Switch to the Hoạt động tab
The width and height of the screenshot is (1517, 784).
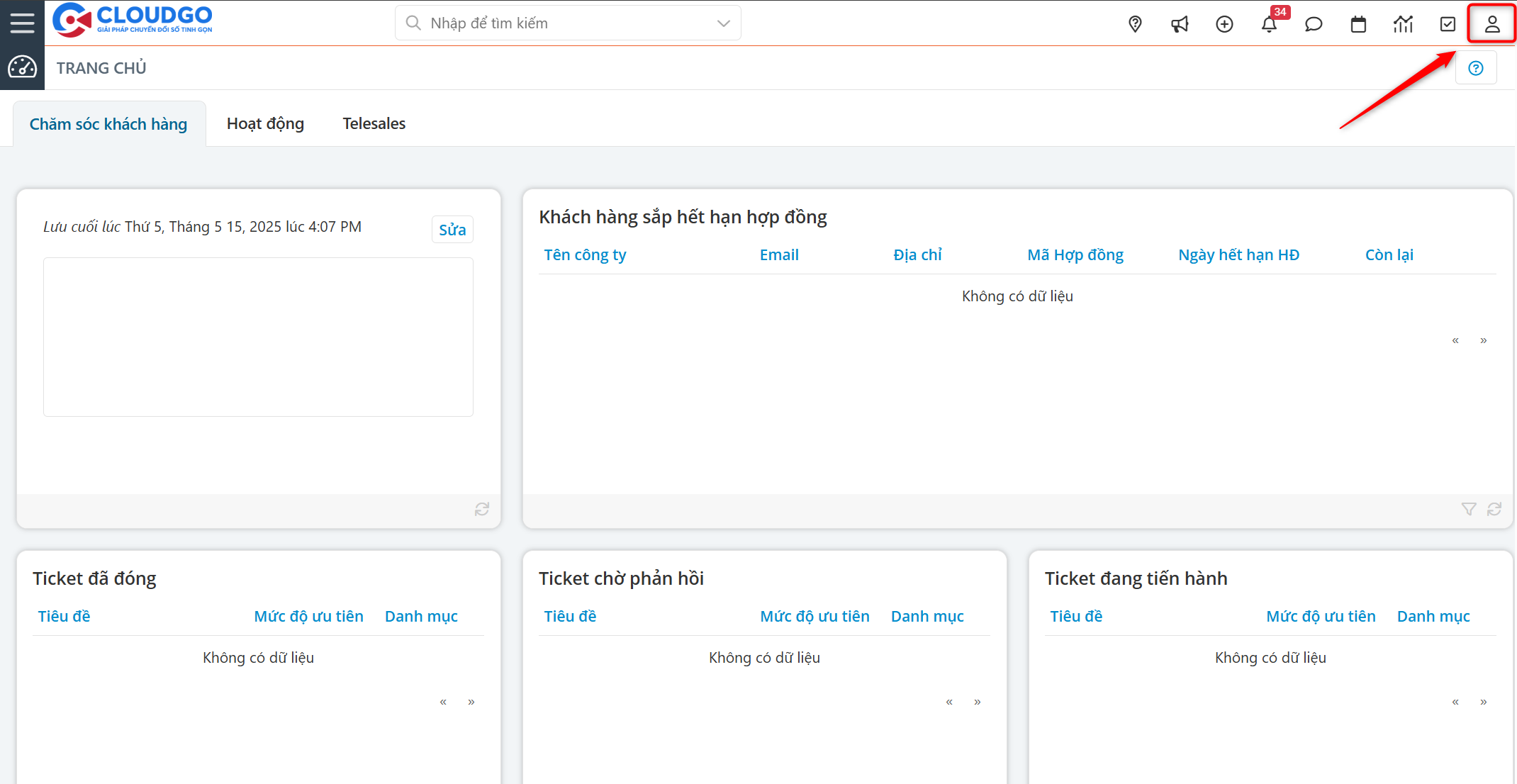pos(265,123)
